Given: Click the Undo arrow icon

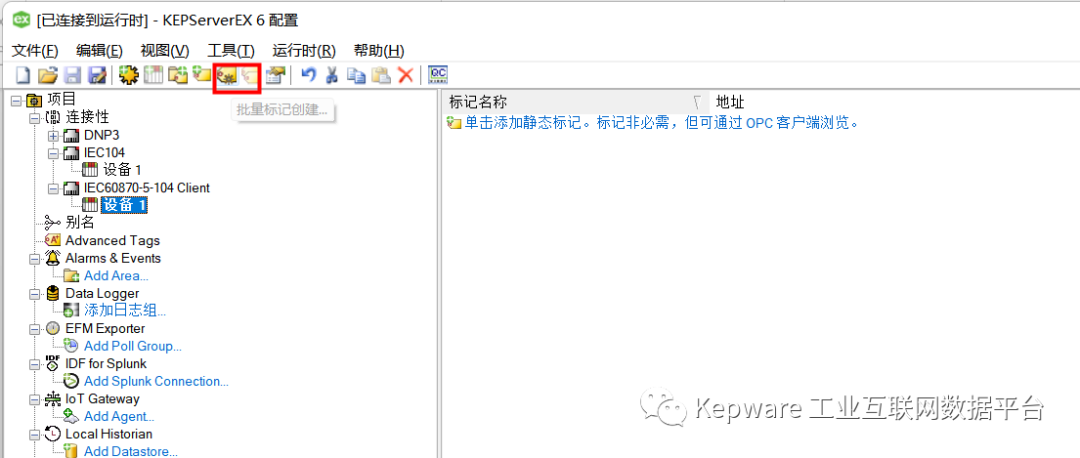Looking at the screenshot, I should 309,75.
